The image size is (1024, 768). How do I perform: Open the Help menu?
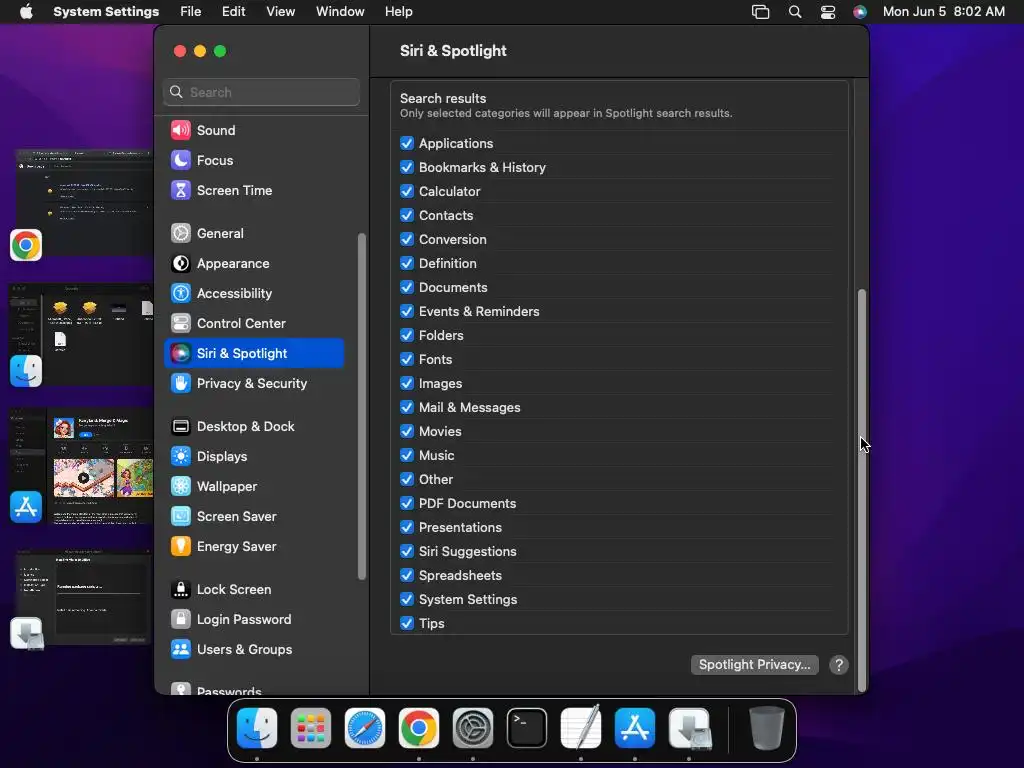tap(398, 12)
